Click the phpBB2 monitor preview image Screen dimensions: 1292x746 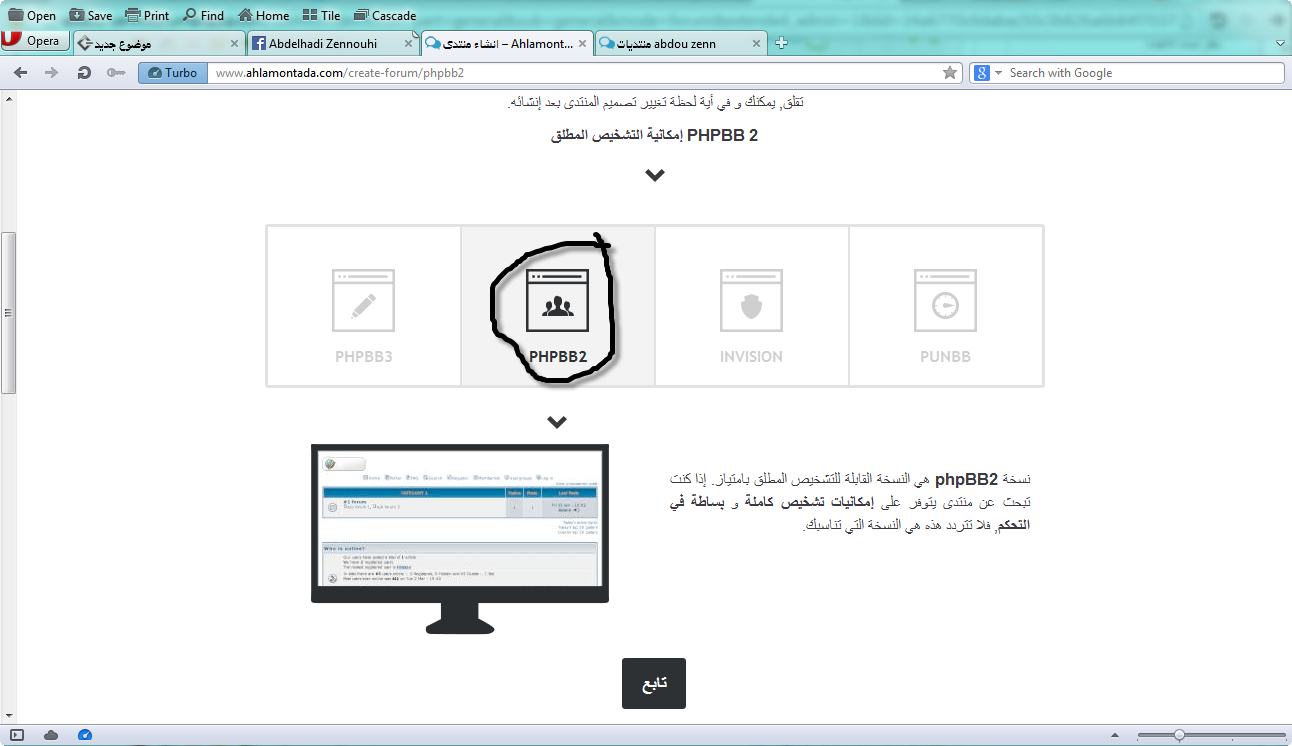coord(460,539)
